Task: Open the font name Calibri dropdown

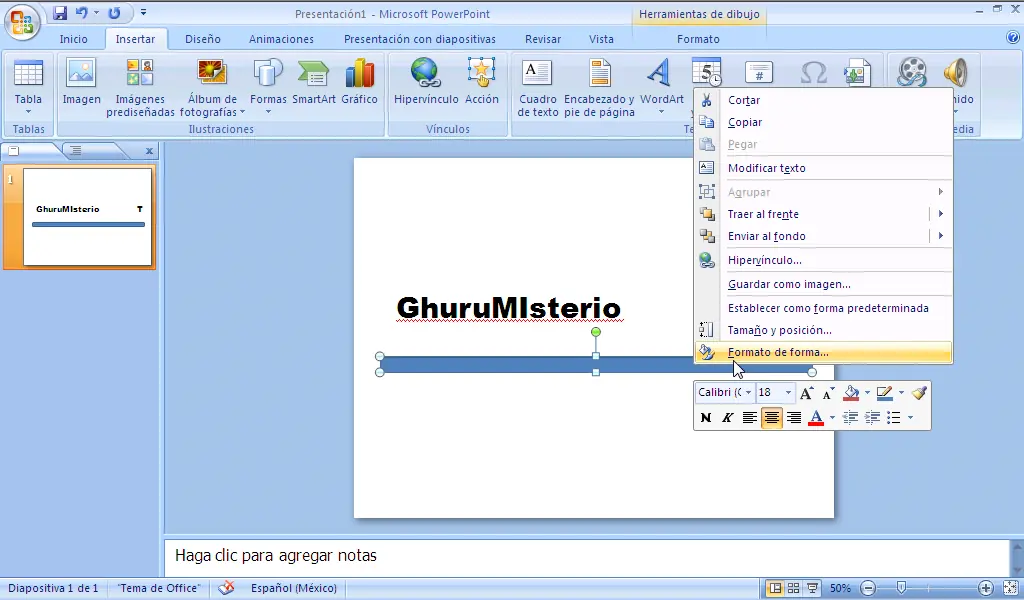Action: pos(748,392)
